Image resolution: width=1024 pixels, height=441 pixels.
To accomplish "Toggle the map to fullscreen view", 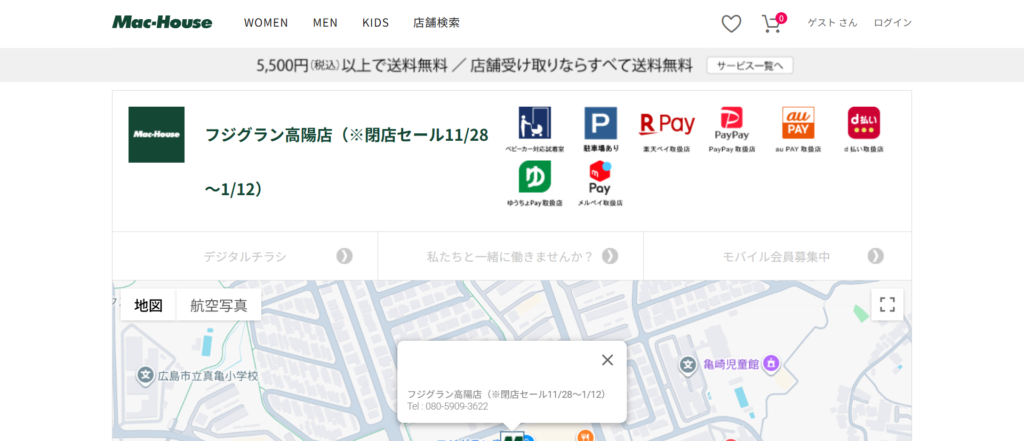I will pos(886,305).
